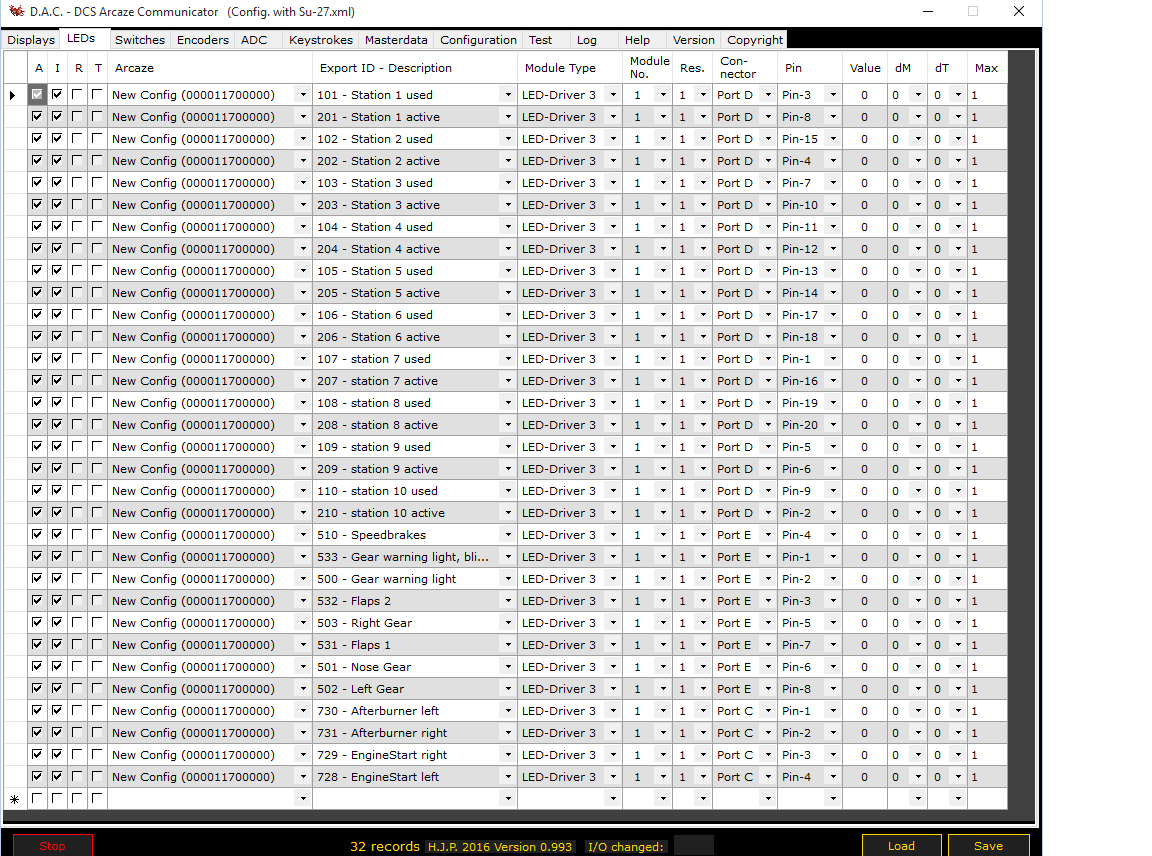This screenshot has width=1152, height=856.
Task: Click the Module Type column header
Action: click(570, 68)
